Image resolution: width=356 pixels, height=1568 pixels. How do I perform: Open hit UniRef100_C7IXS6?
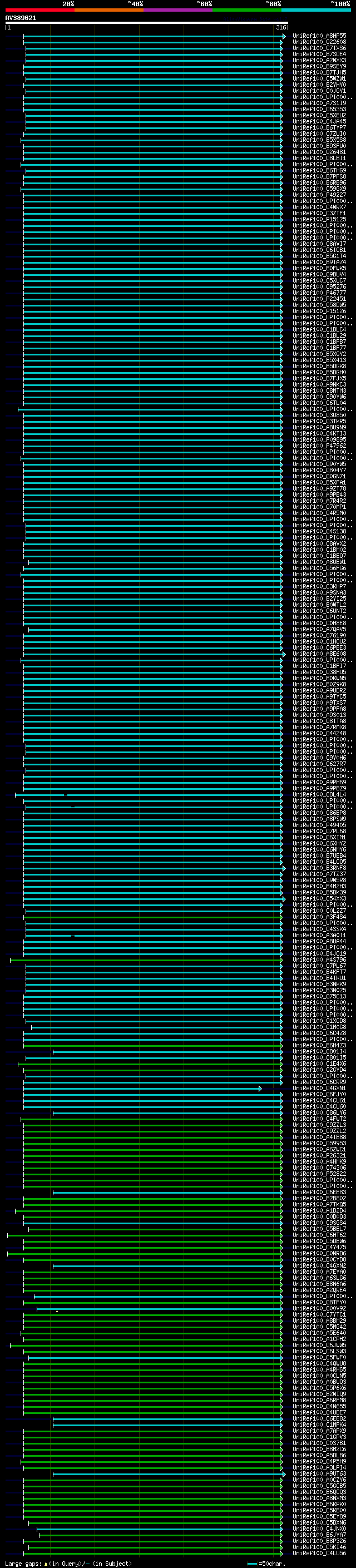click(319, 48)
